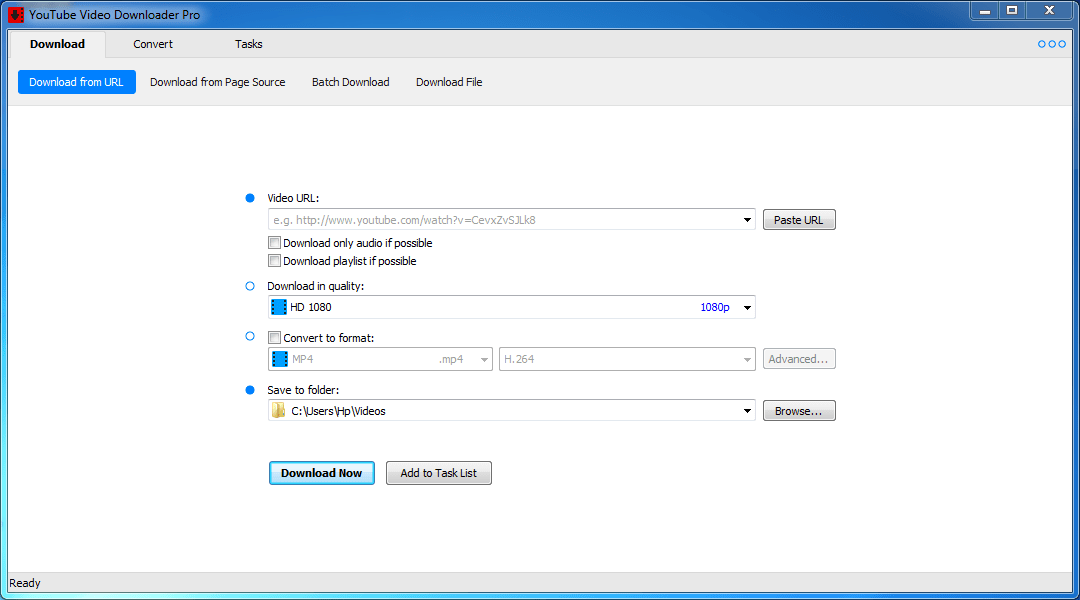This screenshot has width=1080, height=600.
Task: Click the hollow bullet beside Download in quality
Action: (250, 286)
